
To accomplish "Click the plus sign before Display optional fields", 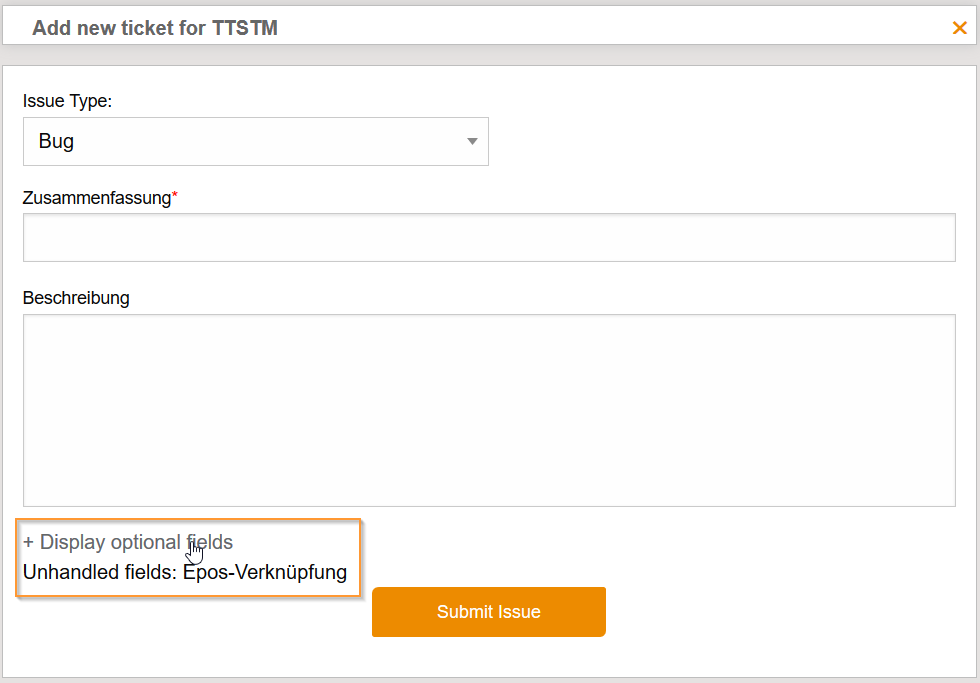I will click(x=29, y=543).
